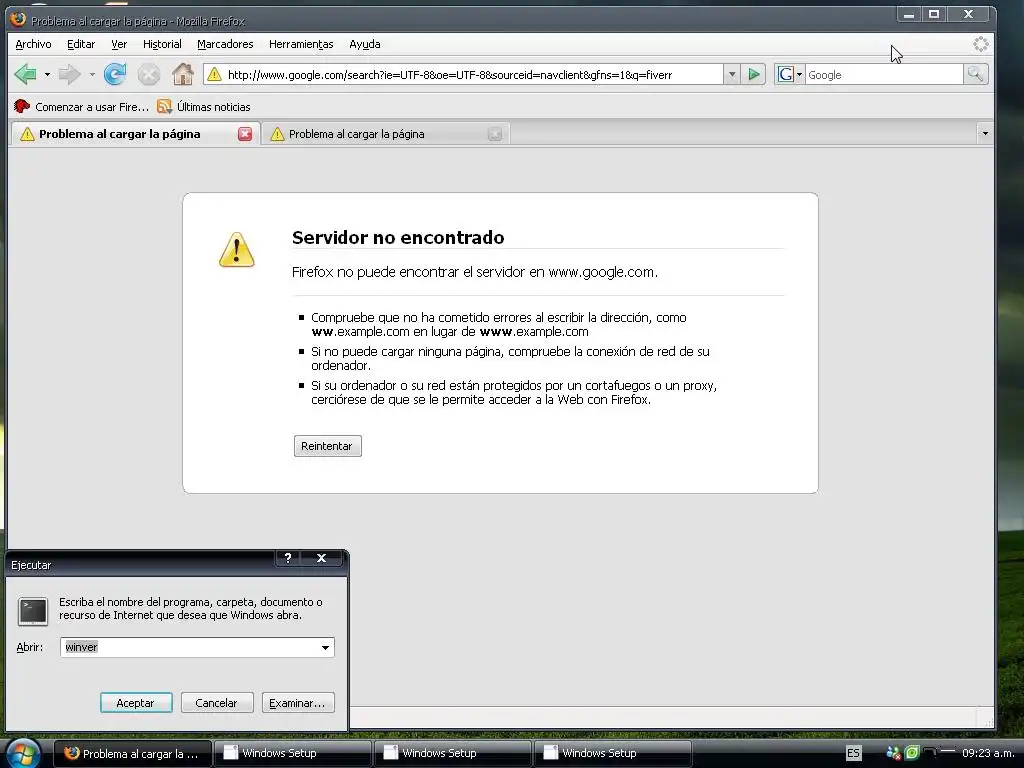Go to the Home page icon
Viewport: 1024px width, 768px height.
183,74
